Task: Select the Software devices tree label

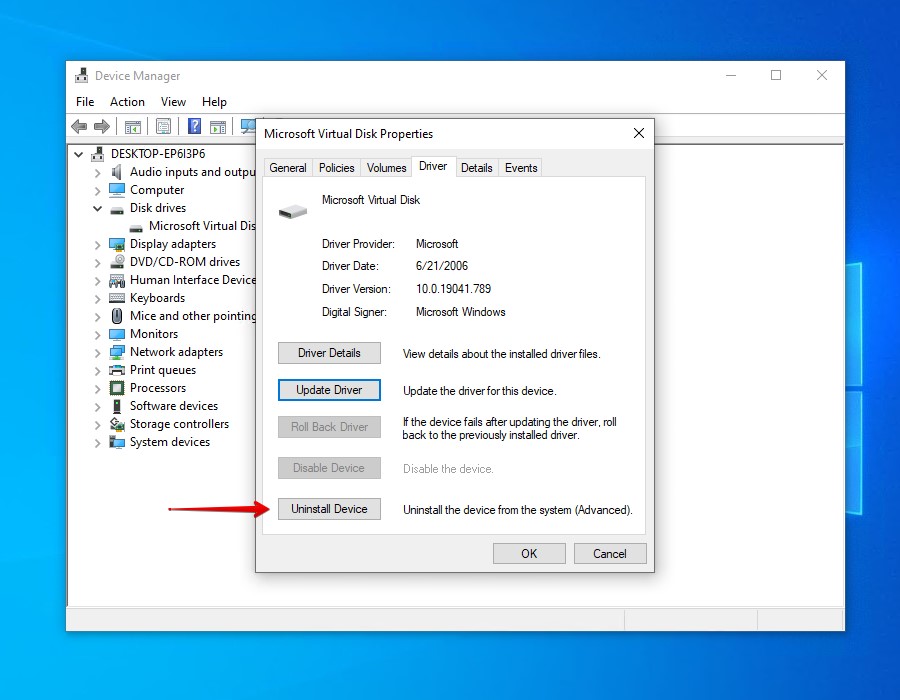Action: pyautogui.click(x=174, y=406)
